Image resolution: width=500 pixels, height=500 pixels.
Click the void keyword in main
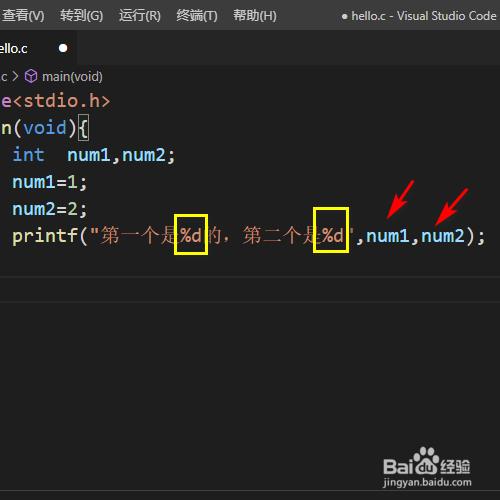[x=45, y=128]
